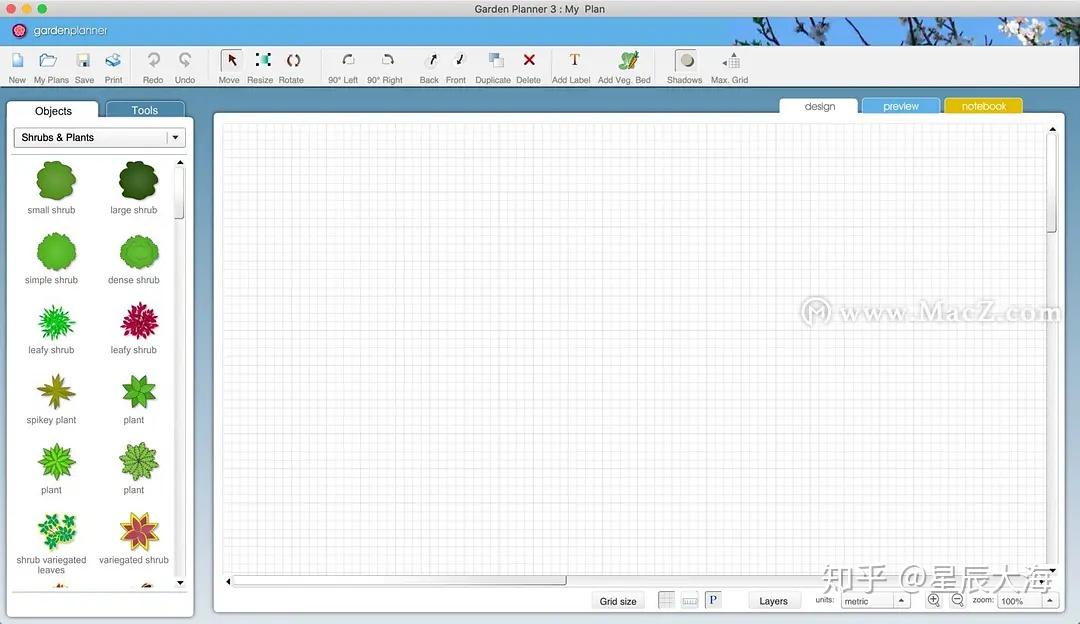Image resolution: width=1080 pixels, height=624 pixels.
Task: Toggle the ruler display icon
Action: tap(690, 599)
